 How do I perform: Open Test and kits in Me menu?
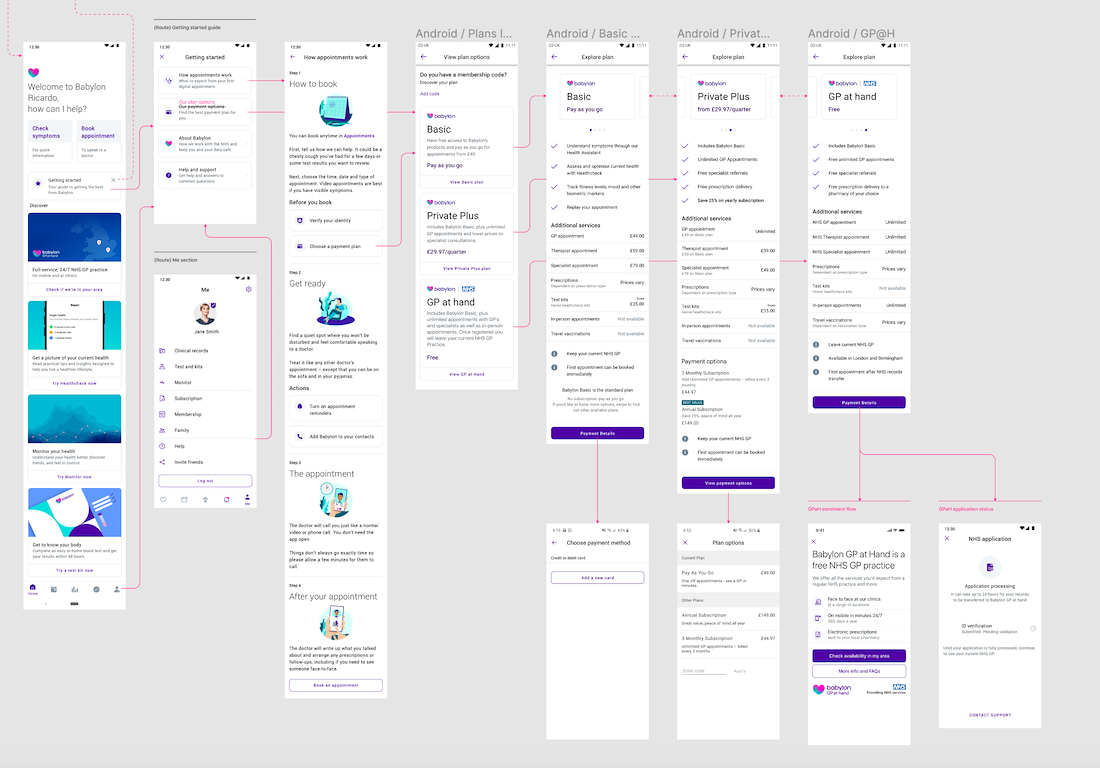tap(205, 367)
